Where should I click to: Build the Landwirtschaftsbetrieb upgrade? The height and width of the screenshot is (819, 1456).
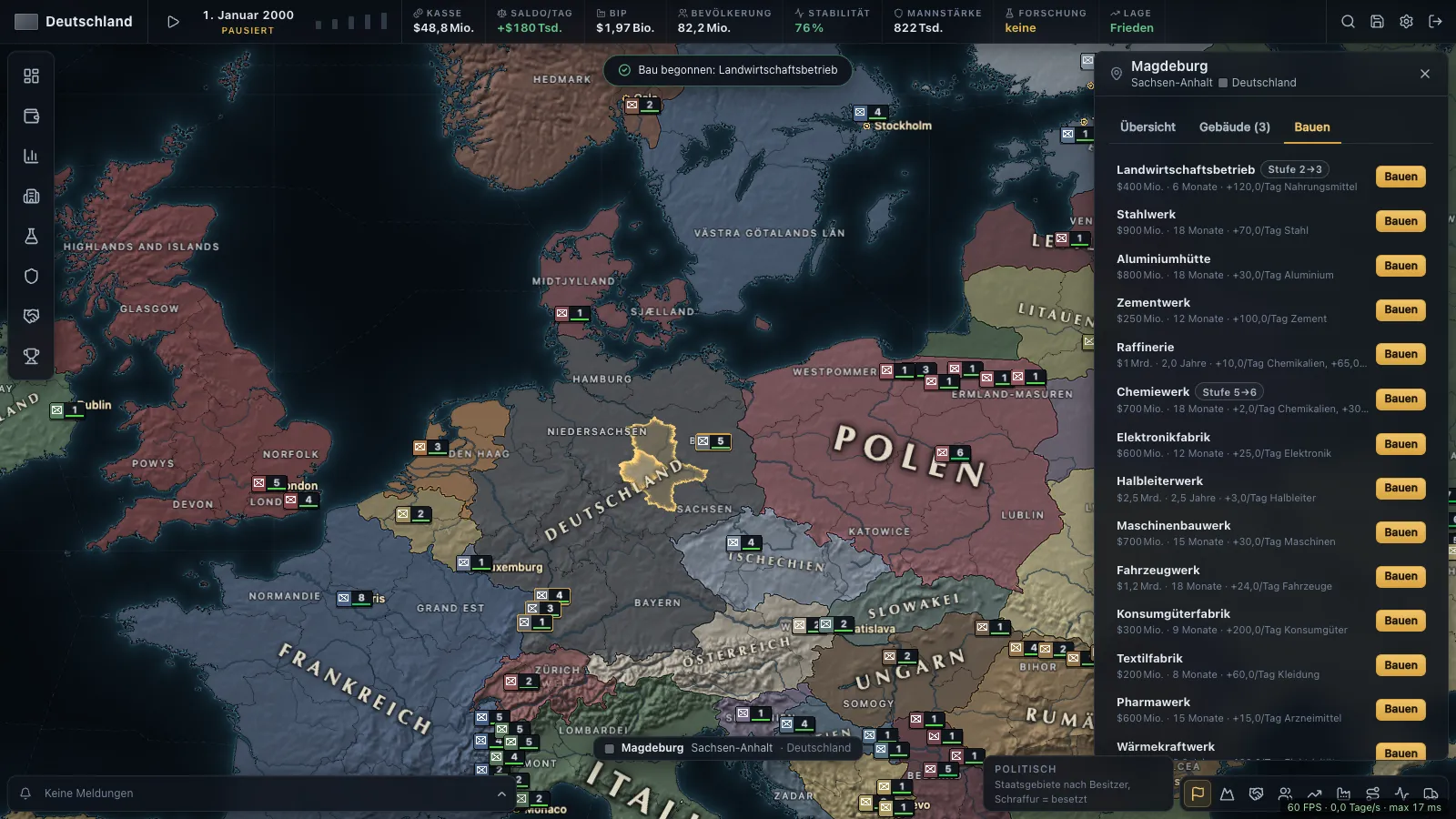coord(1400,177)
